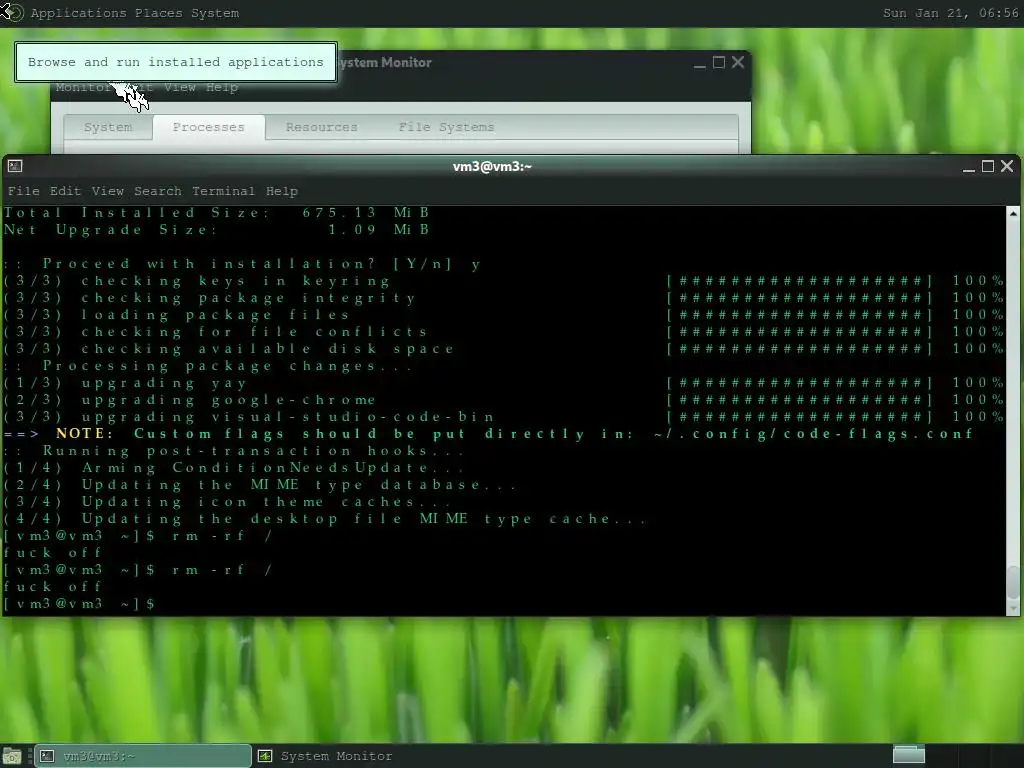
Task: Click the vm3@vm3:~ terminal window title
Action: [492, 167]
